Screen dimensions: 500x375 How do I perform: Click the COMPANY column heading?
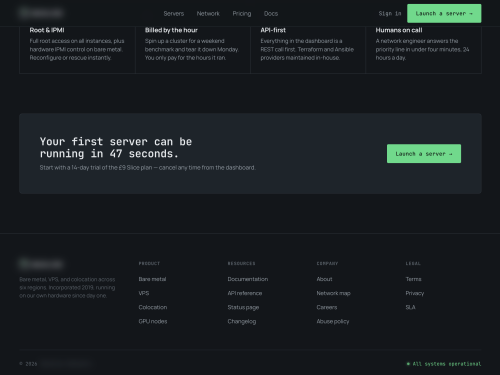pyautogui.click(x=327, y=264)
